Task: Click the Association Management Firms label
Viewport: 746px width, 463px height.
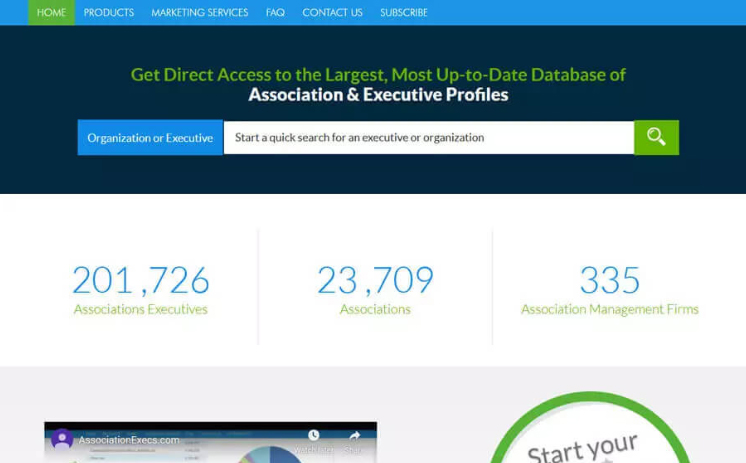Action: (x=610, y=309)
